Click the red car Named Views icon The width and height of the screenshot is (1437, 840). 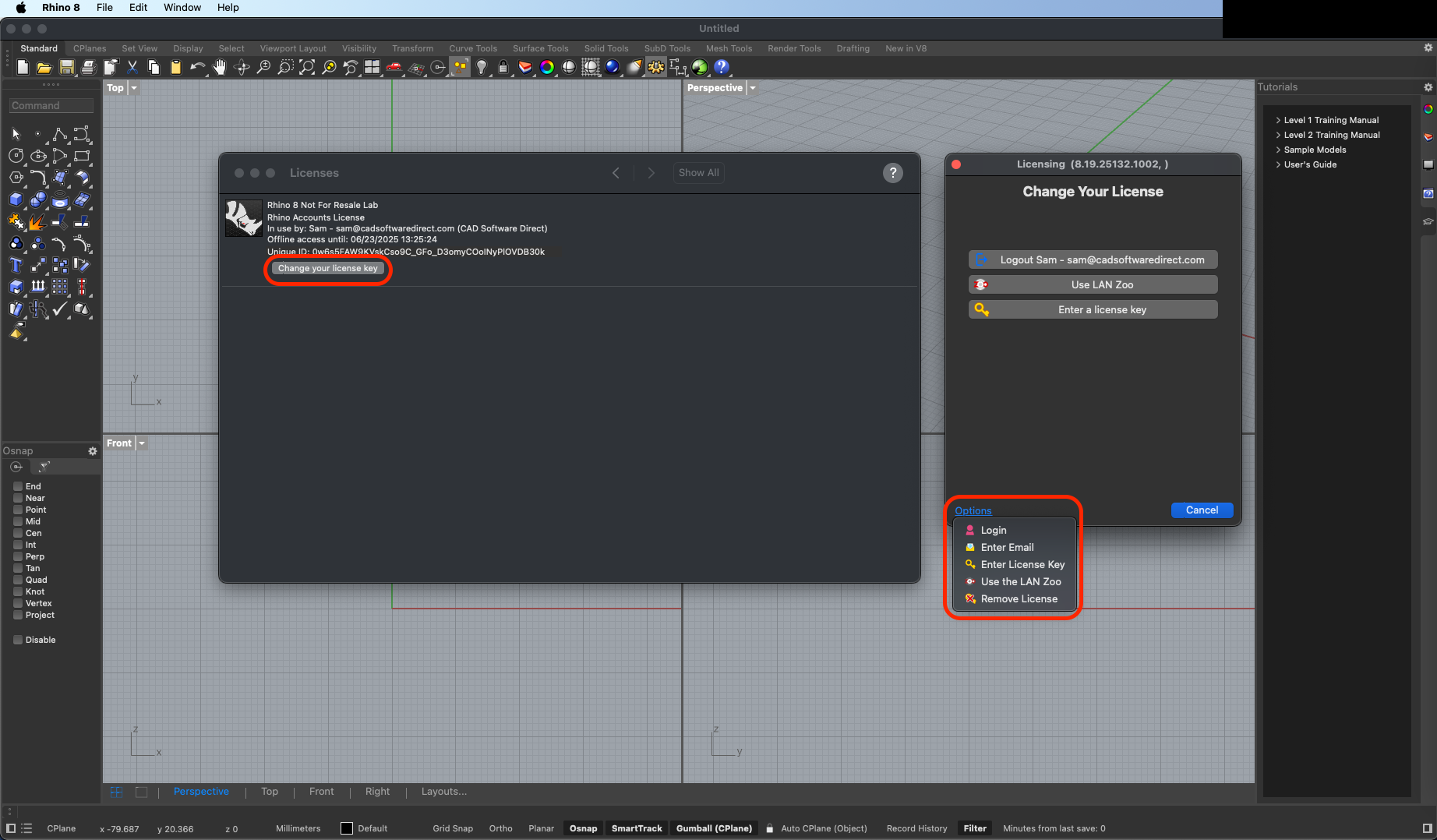(394, 68)
